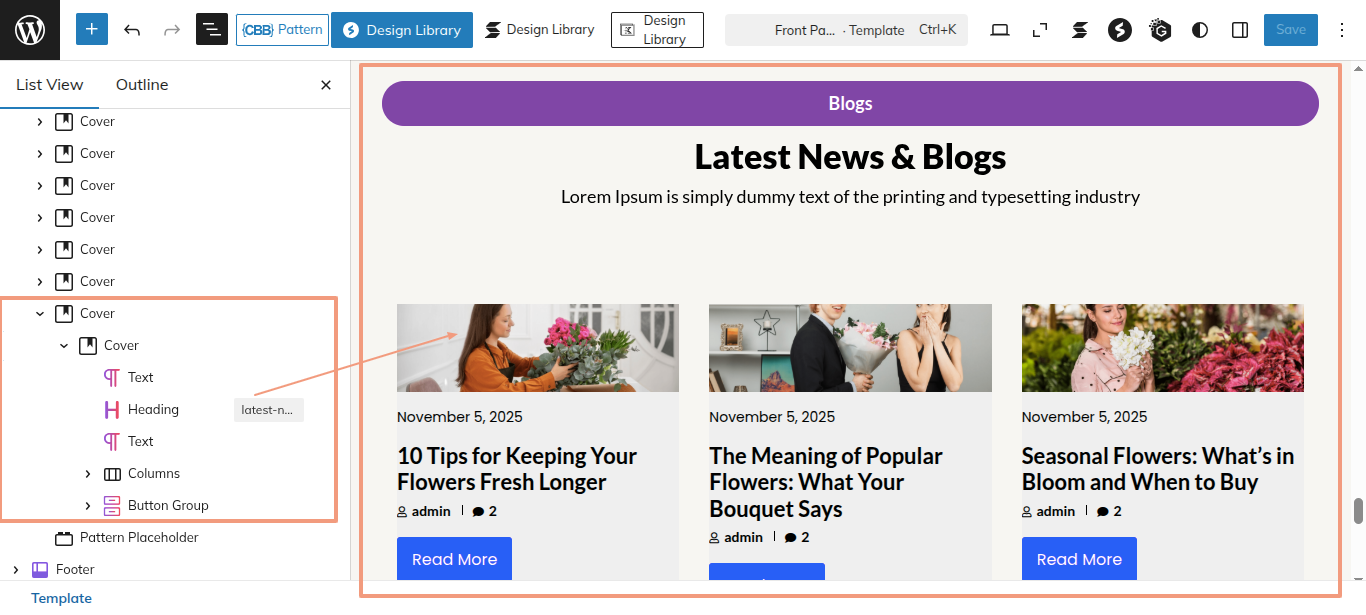Expand the Button Group block
This screenshot has width=1366, height=615.
(x=88, y=505)
